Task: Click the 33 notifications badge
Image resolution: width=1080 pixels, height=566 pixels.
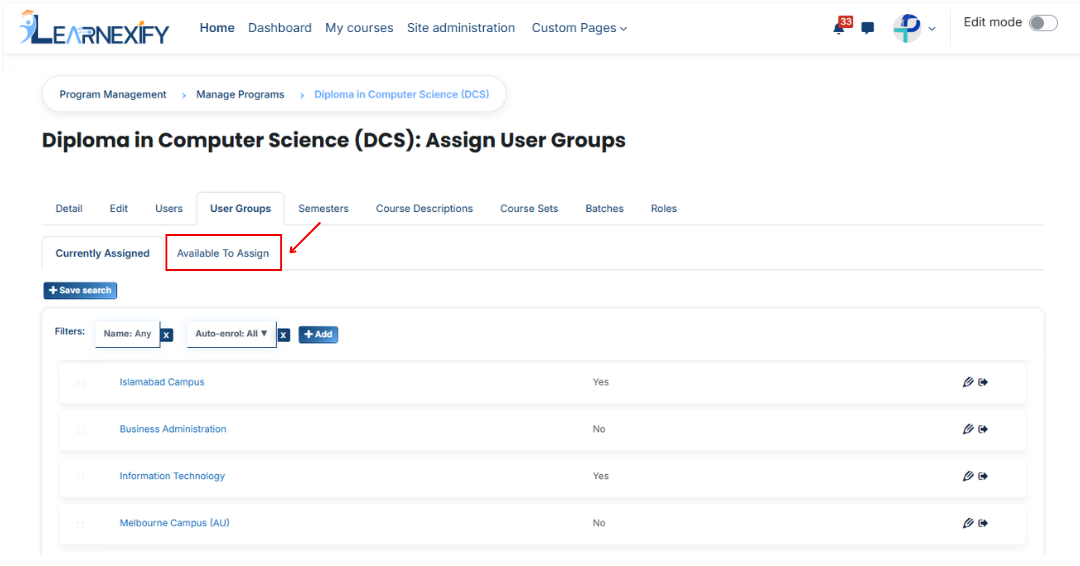Action: [x=846, y=21]
